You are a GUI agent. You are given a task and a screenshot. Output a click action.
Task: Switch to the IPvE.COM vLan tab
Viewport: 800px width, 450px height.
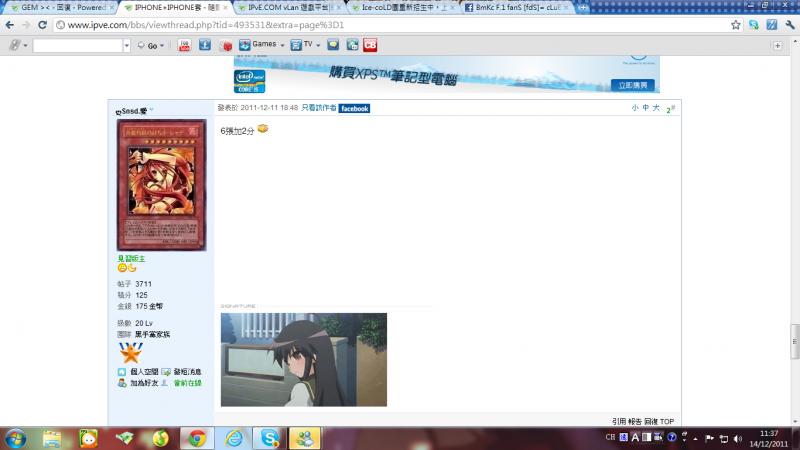(289, 8)
